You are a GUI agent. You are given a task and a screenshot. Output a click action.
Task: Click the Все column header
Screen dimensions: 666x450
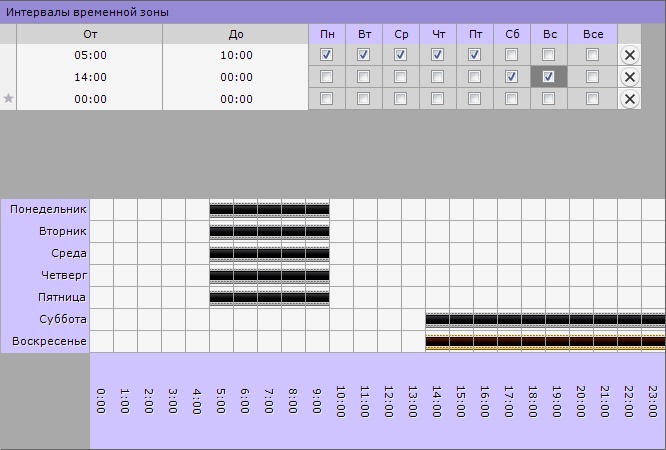pyautogui.click(x=592, y=34)
